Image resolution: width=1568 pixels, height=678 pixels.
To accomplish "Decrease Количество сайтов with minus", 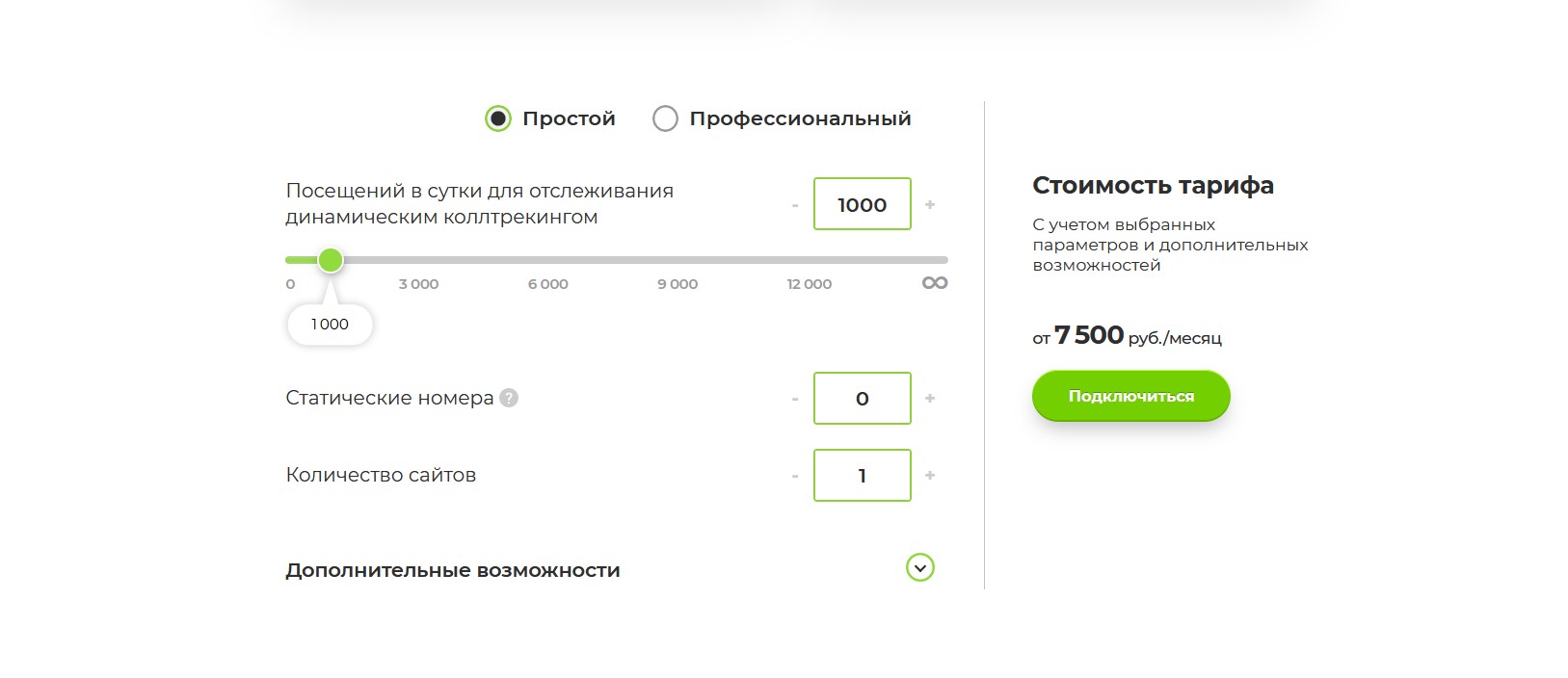I will pos(795,476).
